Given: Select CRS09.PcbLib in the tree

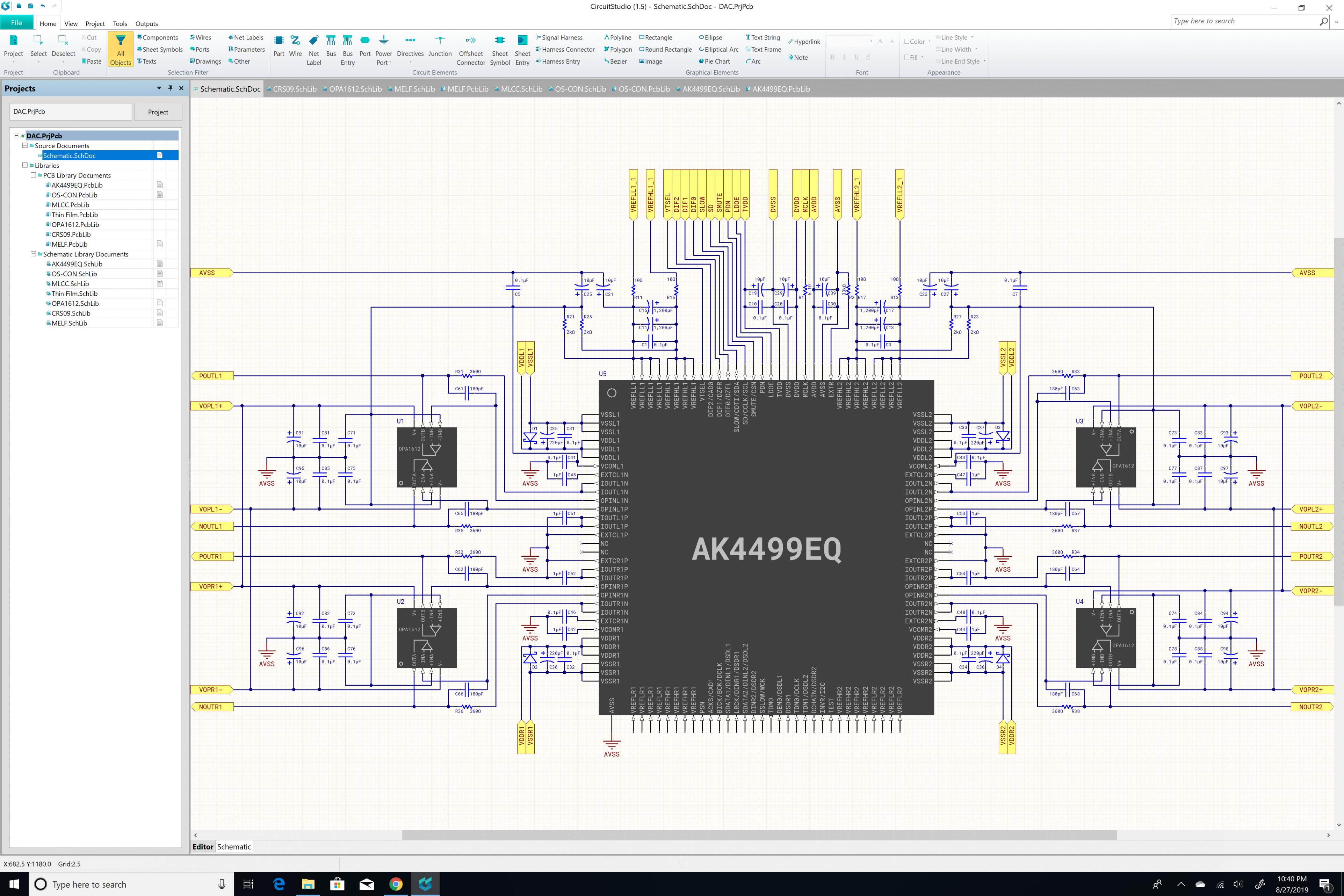Looking at the screenshot, I should tap(71, 234).
